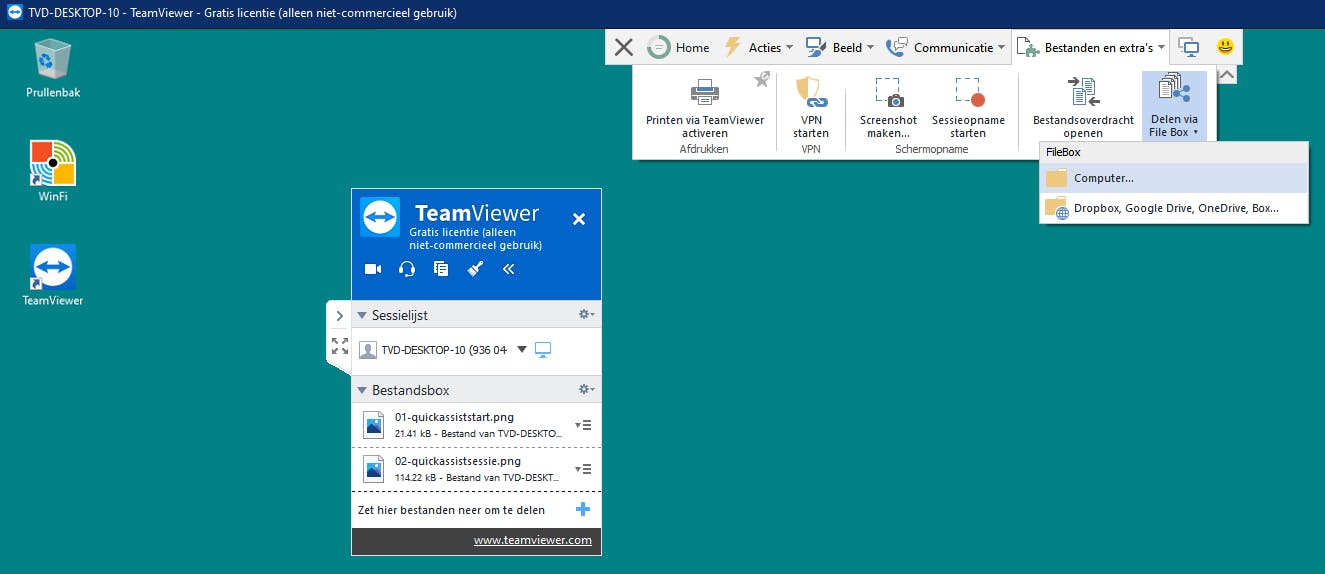The height and width of the screenshot is (574, 1325).
Task: Click the file box icon in panel header
Action: tap(441, 268)
